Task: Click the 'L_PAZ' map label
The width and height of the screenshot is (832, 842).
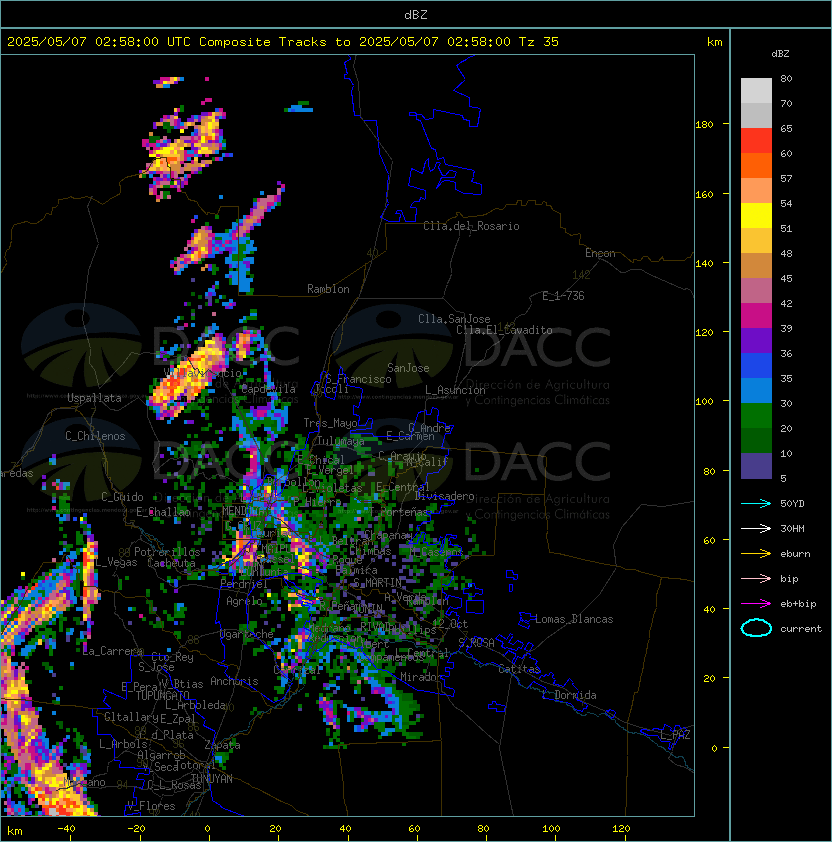Action: [x=675, y=735]
